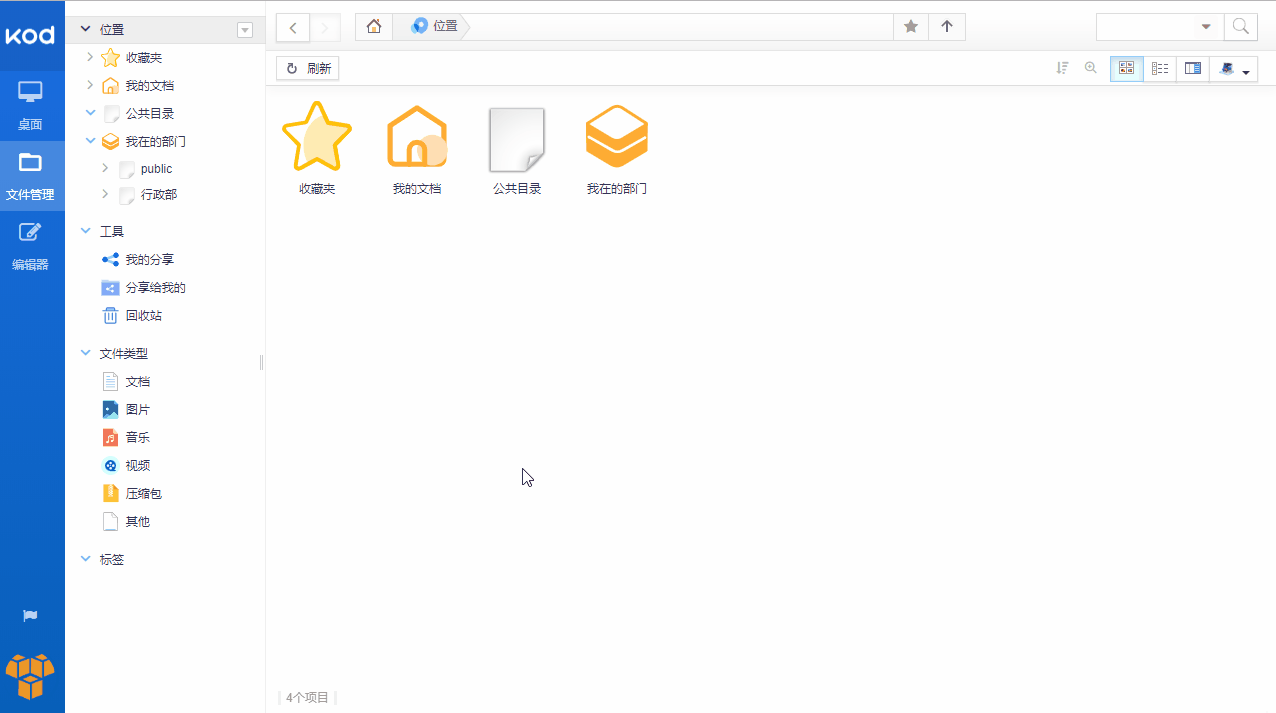Collapse 公共目录 tree node arrow
Image resolution: width=1276 pixels, height=713 pixels.
click(90, 113)
